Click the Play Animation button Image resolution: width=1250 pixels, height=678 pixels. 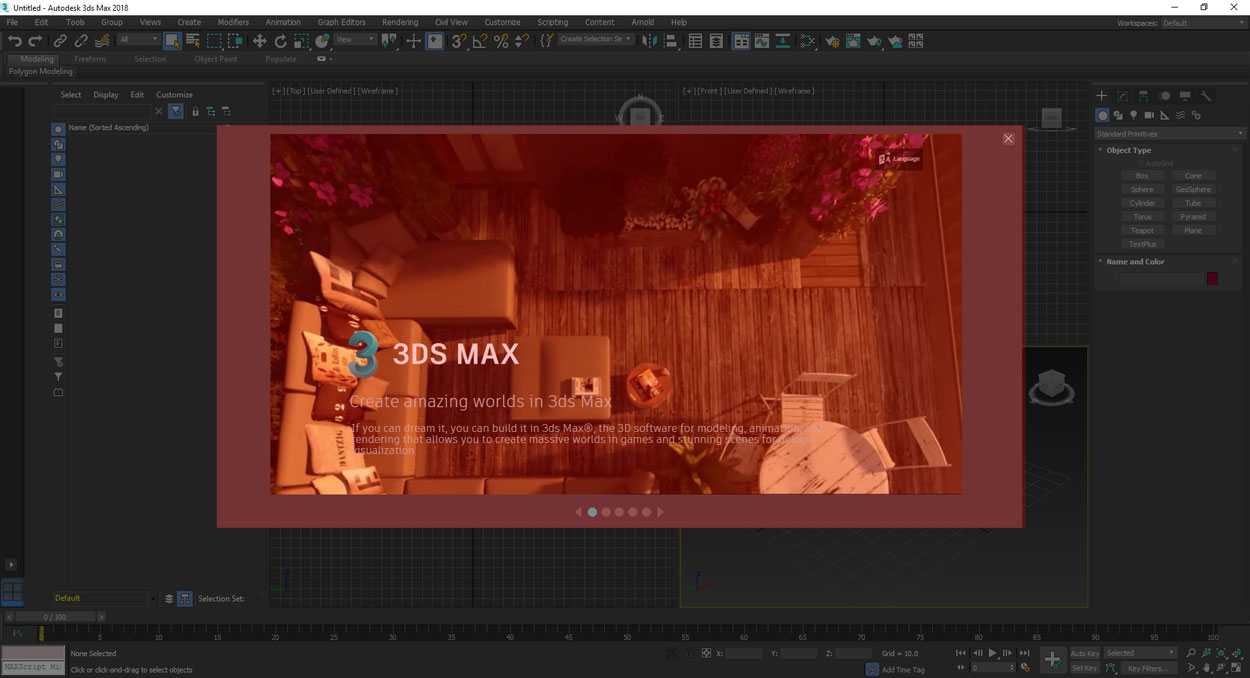tap(992, 653)
